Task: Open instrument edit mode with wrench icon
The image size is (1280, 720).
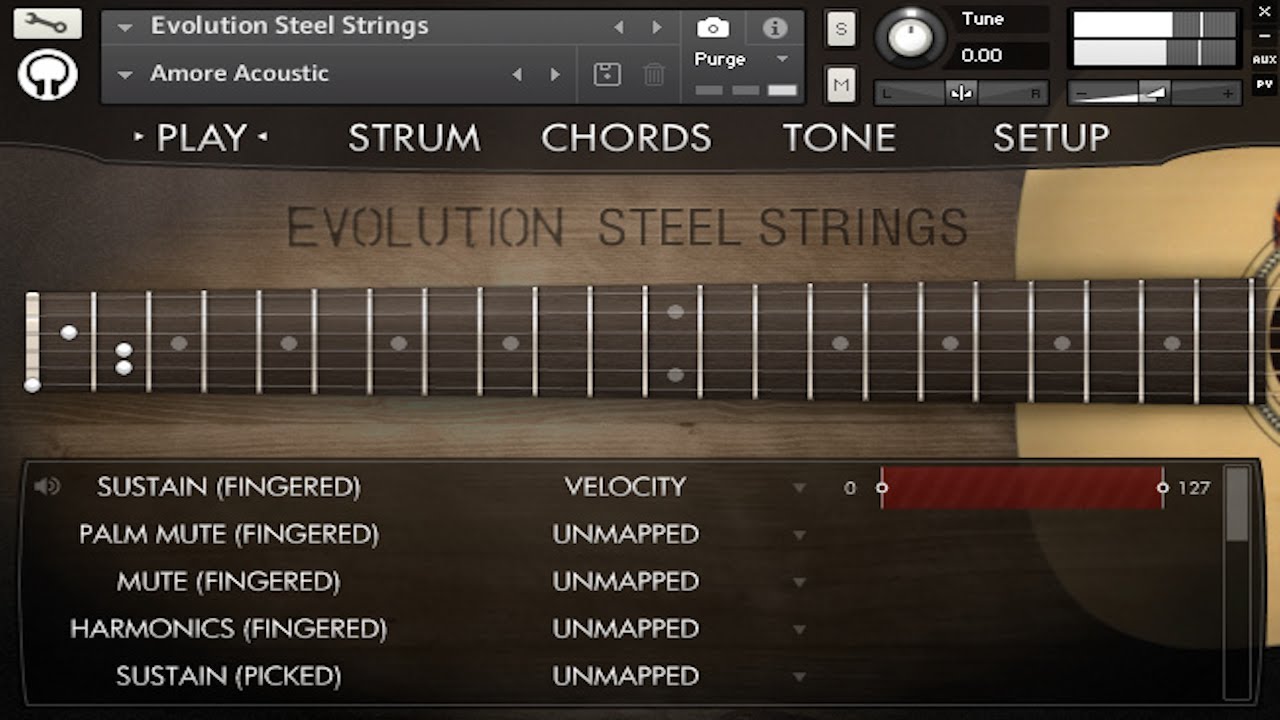Action: (47, 22)
